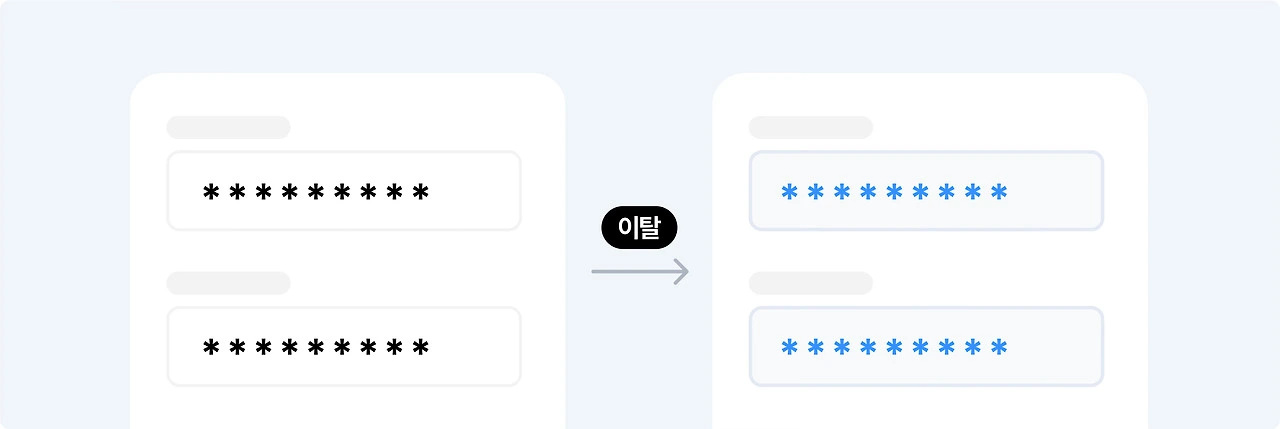
Task: Click the gray label above upper left field
Action: coord(228,127)
